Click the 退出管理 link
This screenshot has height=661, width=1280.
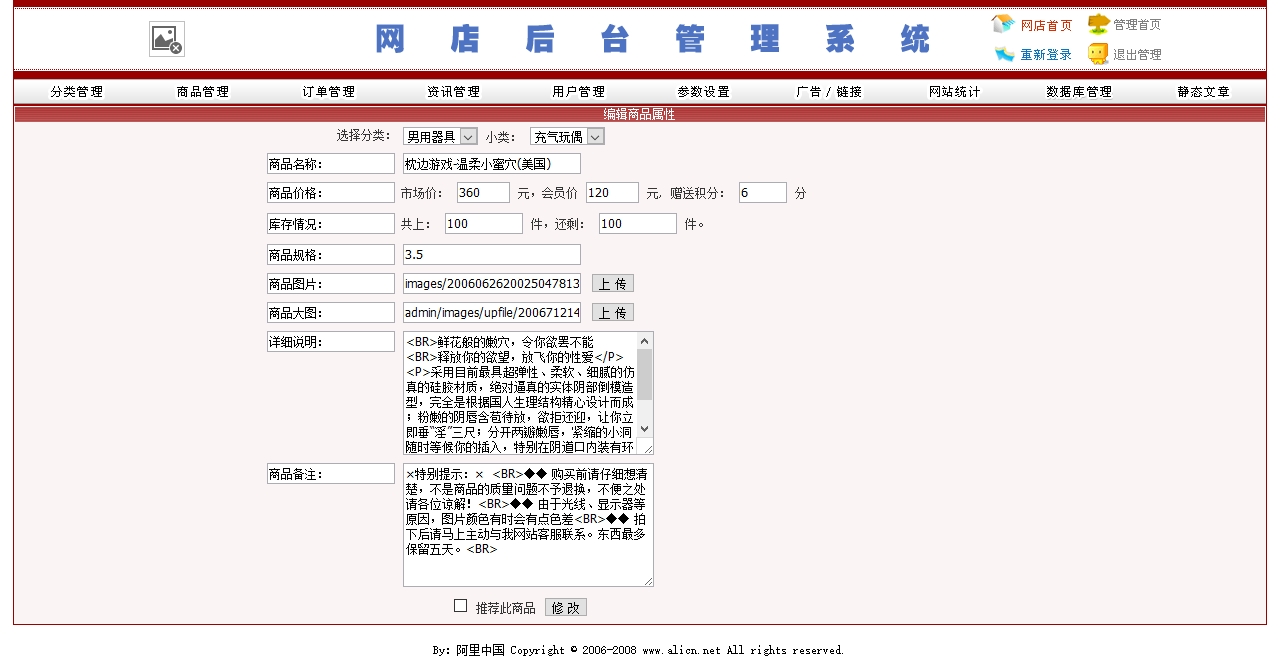1137,55
